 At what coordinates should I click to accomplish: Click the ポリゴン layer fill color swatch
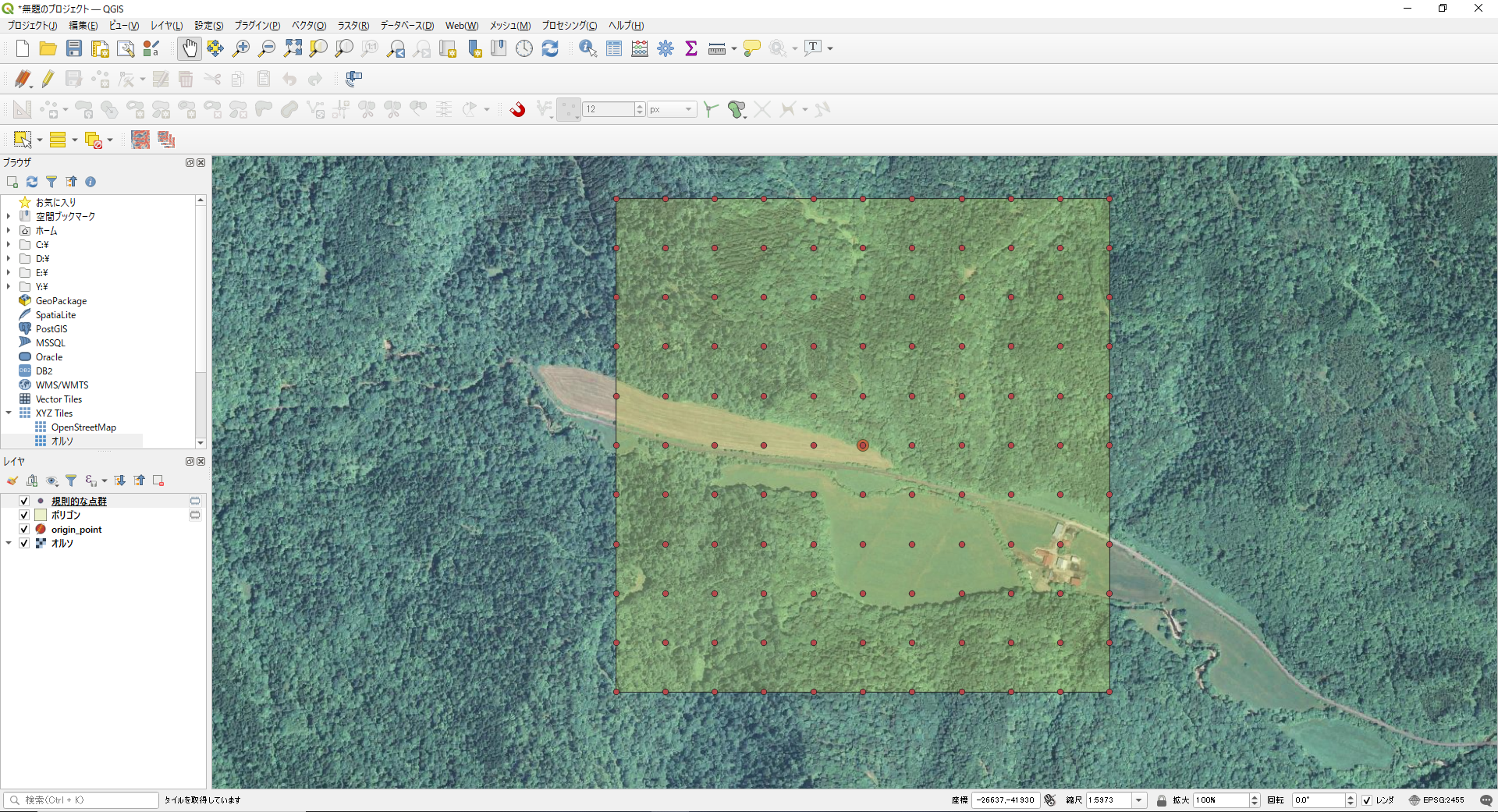pos(41,515)
